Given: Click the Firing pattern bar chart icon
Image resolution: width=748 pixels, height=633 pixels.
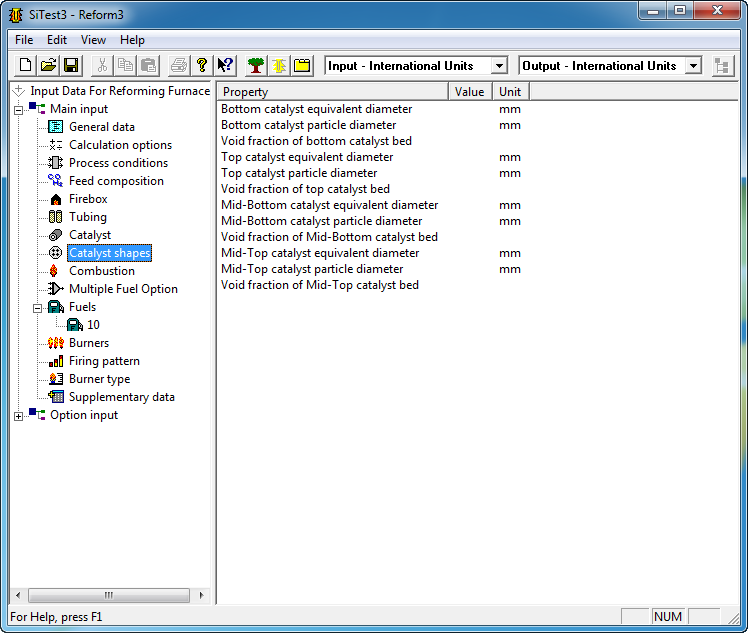Looking at the screenshot, I should 56,361.
